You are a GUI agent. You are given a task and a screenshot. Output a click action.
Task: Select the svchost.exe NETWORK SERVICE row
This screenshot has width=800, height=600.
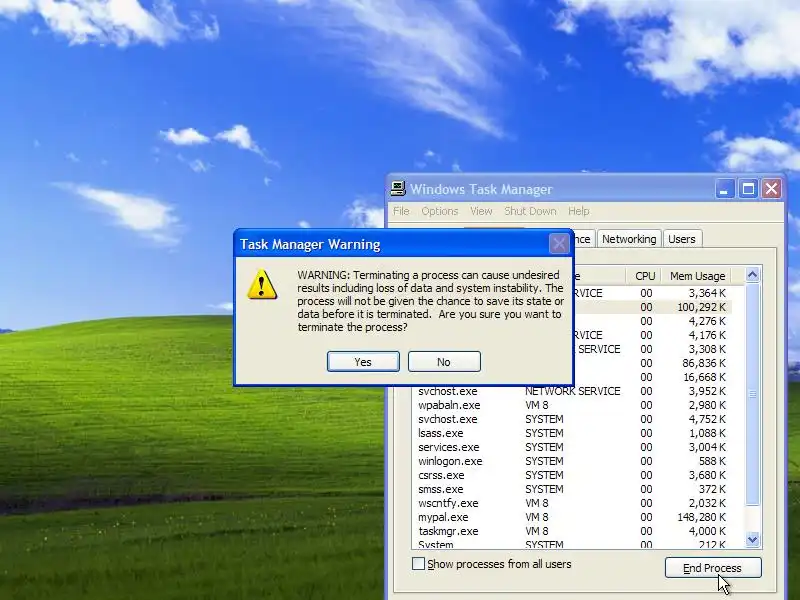click(x=572, y=391)
